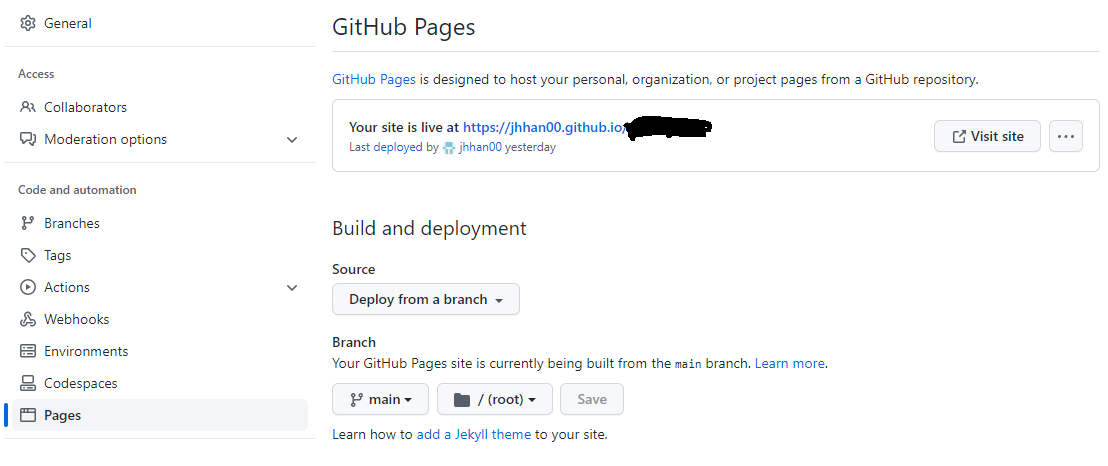Select Pages in sidebar
Screen dimensions: 1108x466
tap(160, 415)
